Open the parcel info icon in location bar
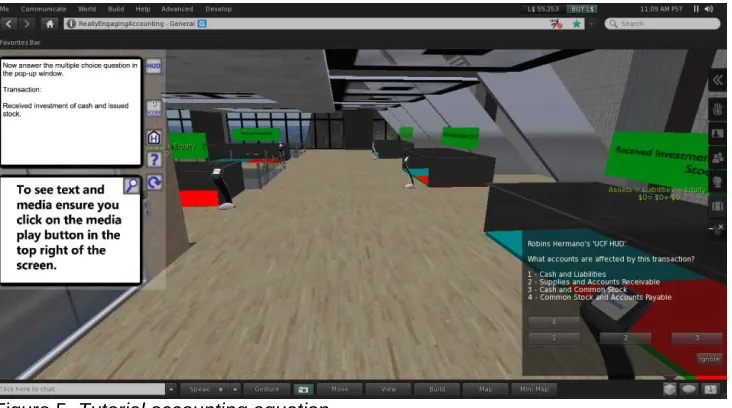 (x=71, y=23)
